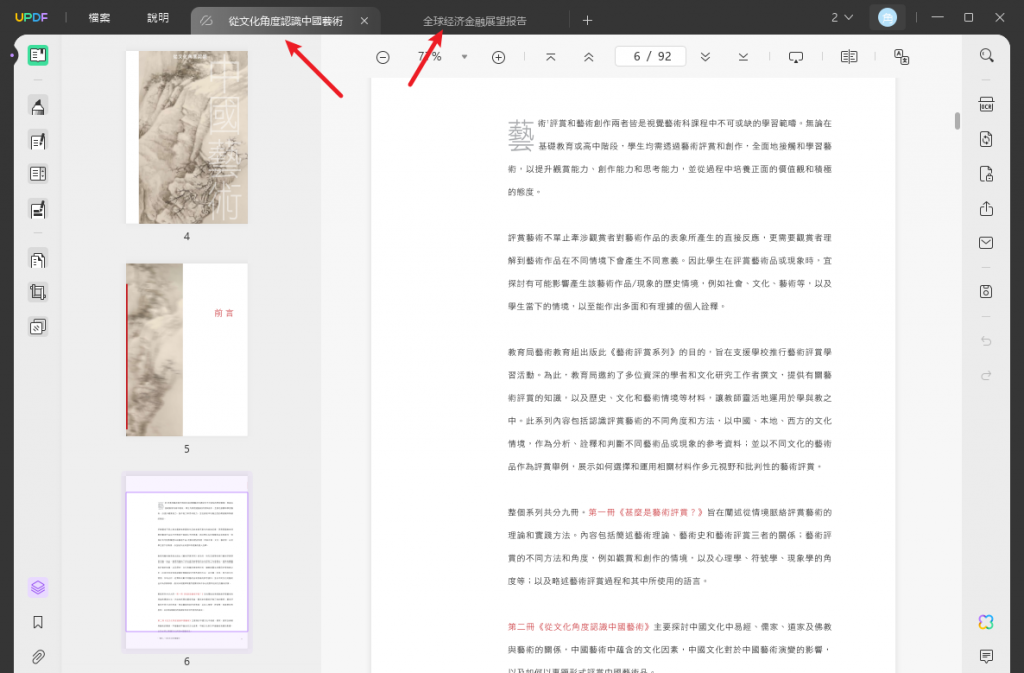Select the Comment highlighter tool
The height and width of the screenshot is (673, 1024).
pos(38,106)
